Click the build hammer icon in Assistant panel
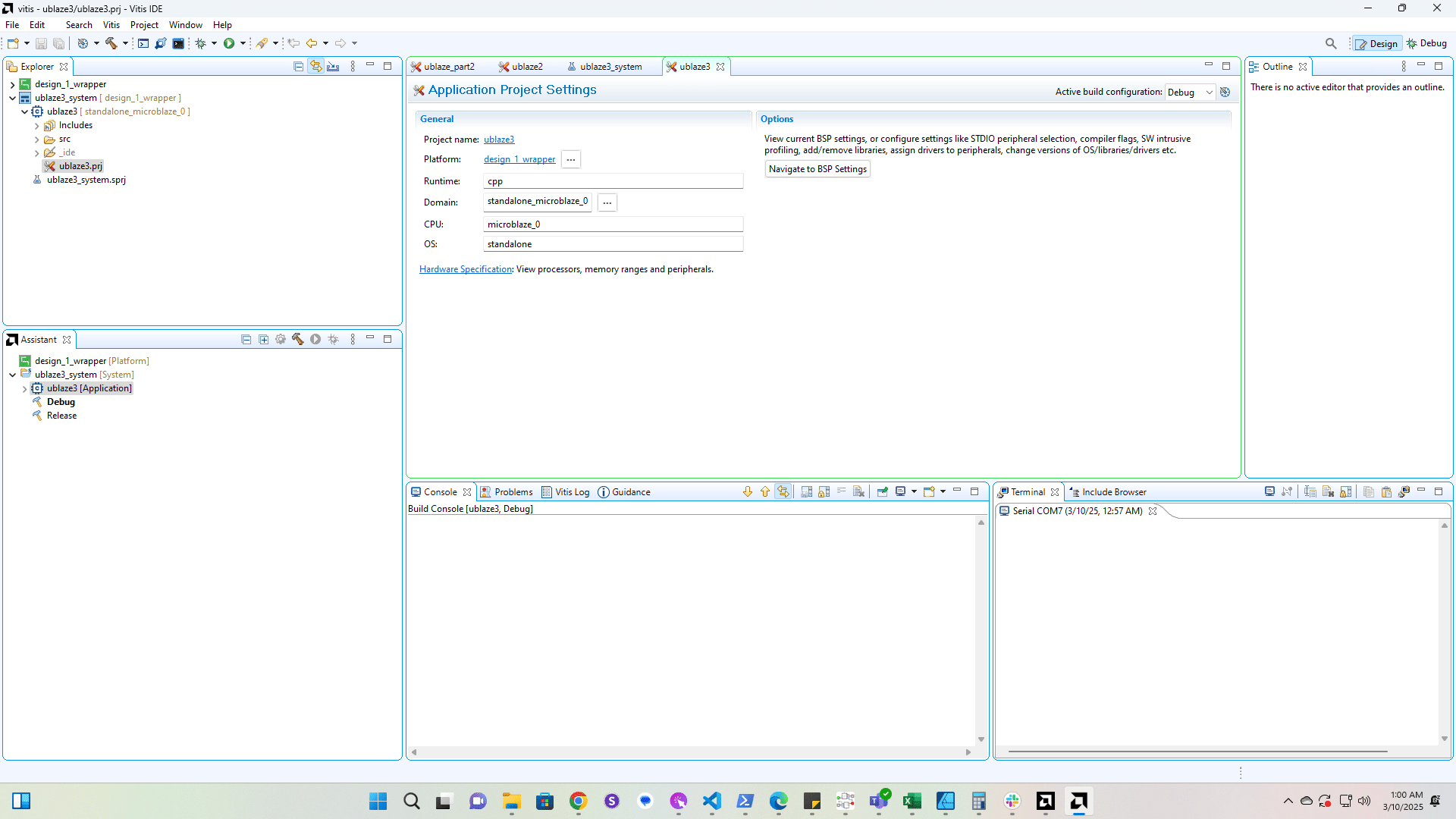This screenshot has height=819, width=1456. click(x=298, y=340)
